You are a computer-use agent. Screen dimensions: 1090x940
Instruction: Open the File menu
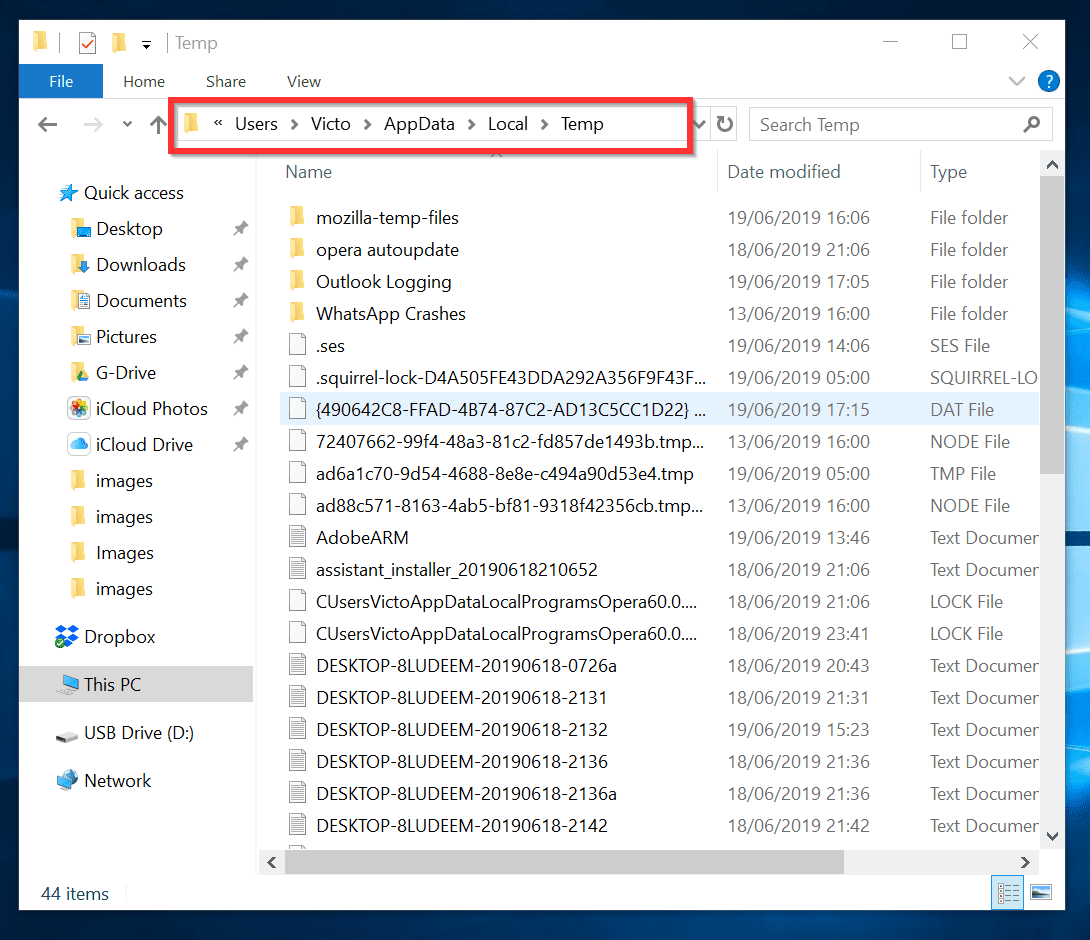60,81
